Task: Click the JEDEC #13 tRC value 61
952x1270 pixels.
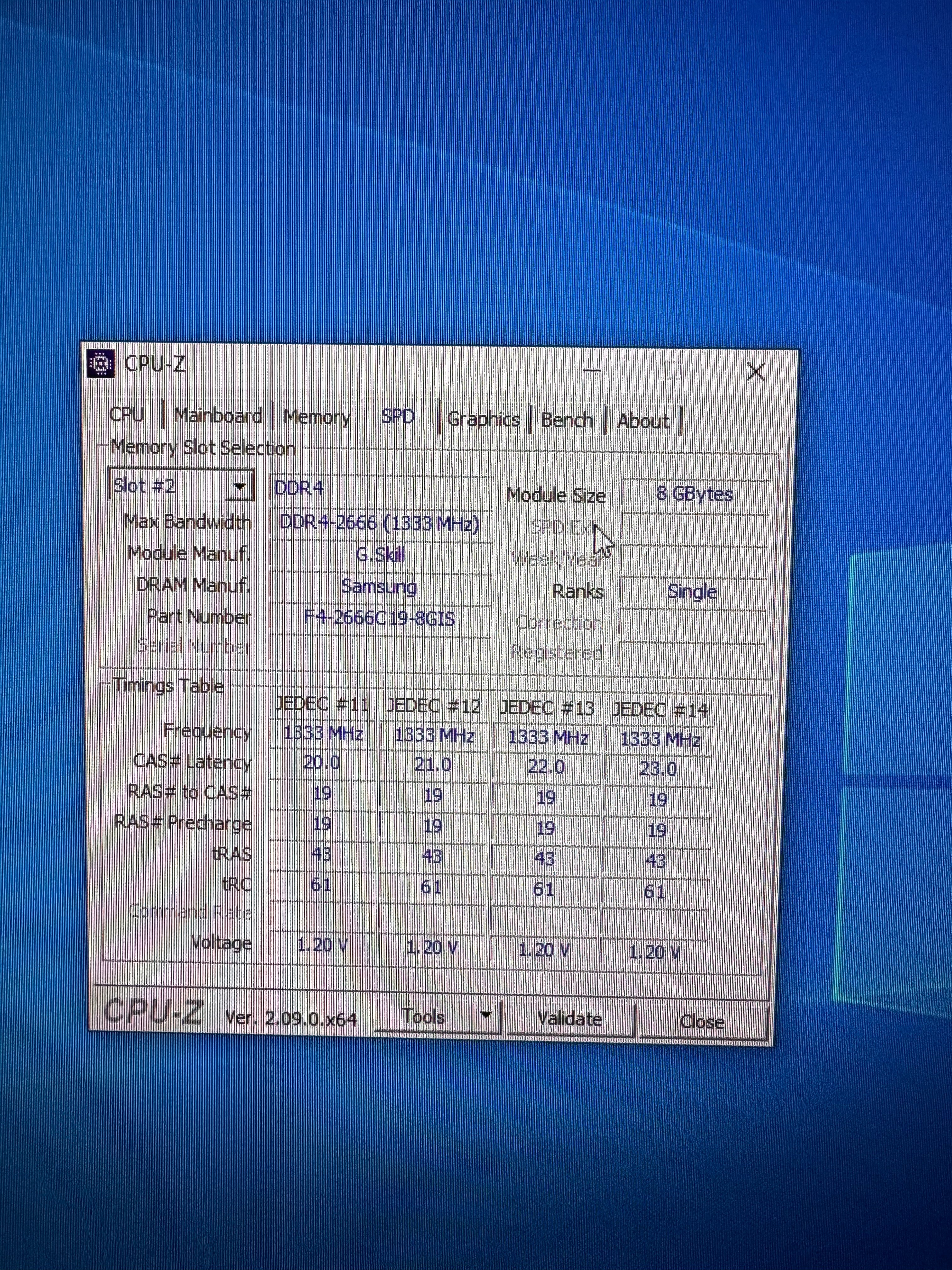Action: [543, 889]
